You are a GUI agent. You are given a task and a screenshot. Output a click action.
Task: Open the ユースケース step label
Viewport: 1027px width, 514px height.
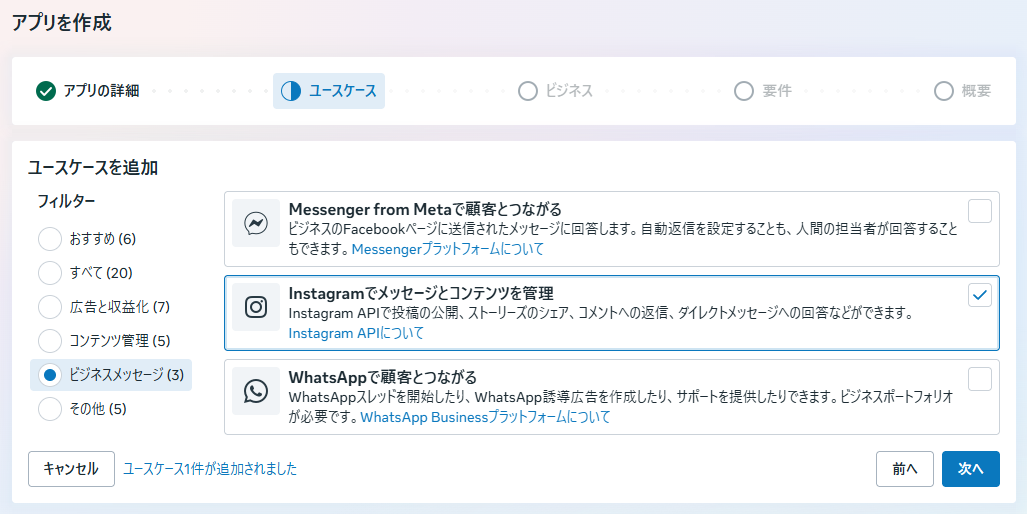pos(343,91)
